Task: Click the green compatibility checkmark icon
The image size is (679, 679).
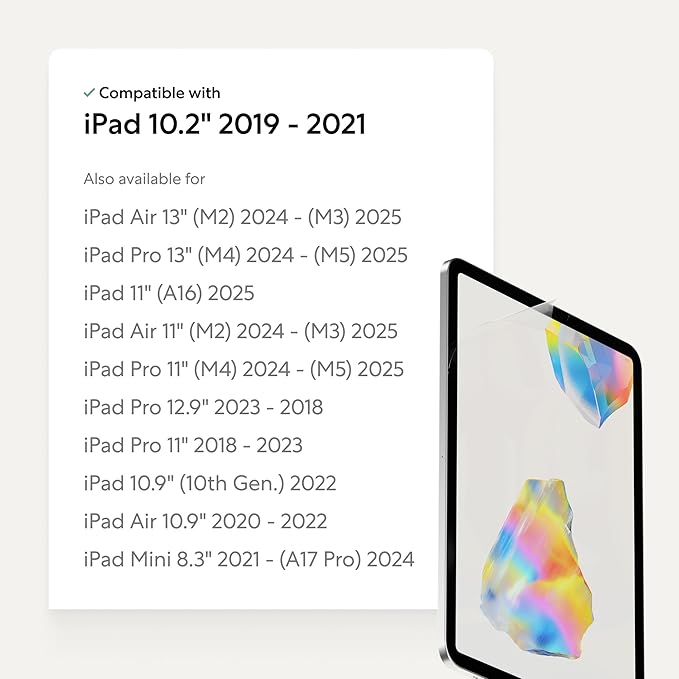Action: point(89,93)
